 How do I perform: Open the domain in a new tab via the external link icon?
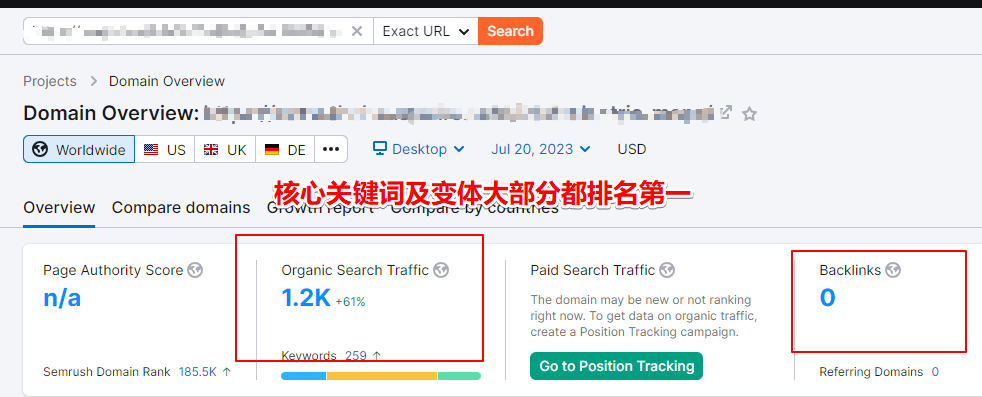tap(726, 113)
